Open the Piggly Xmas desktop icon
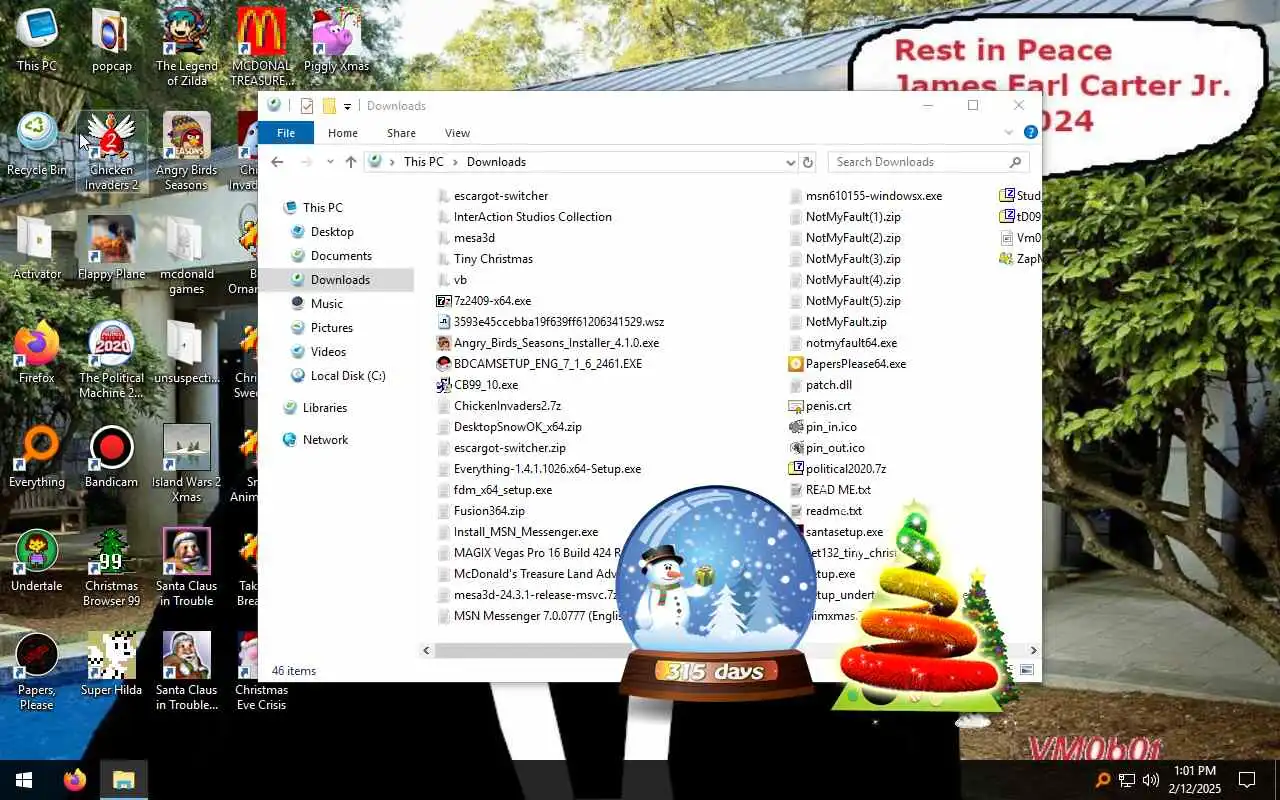This screenshot has width=1280, height=800. tap(336, 40)
